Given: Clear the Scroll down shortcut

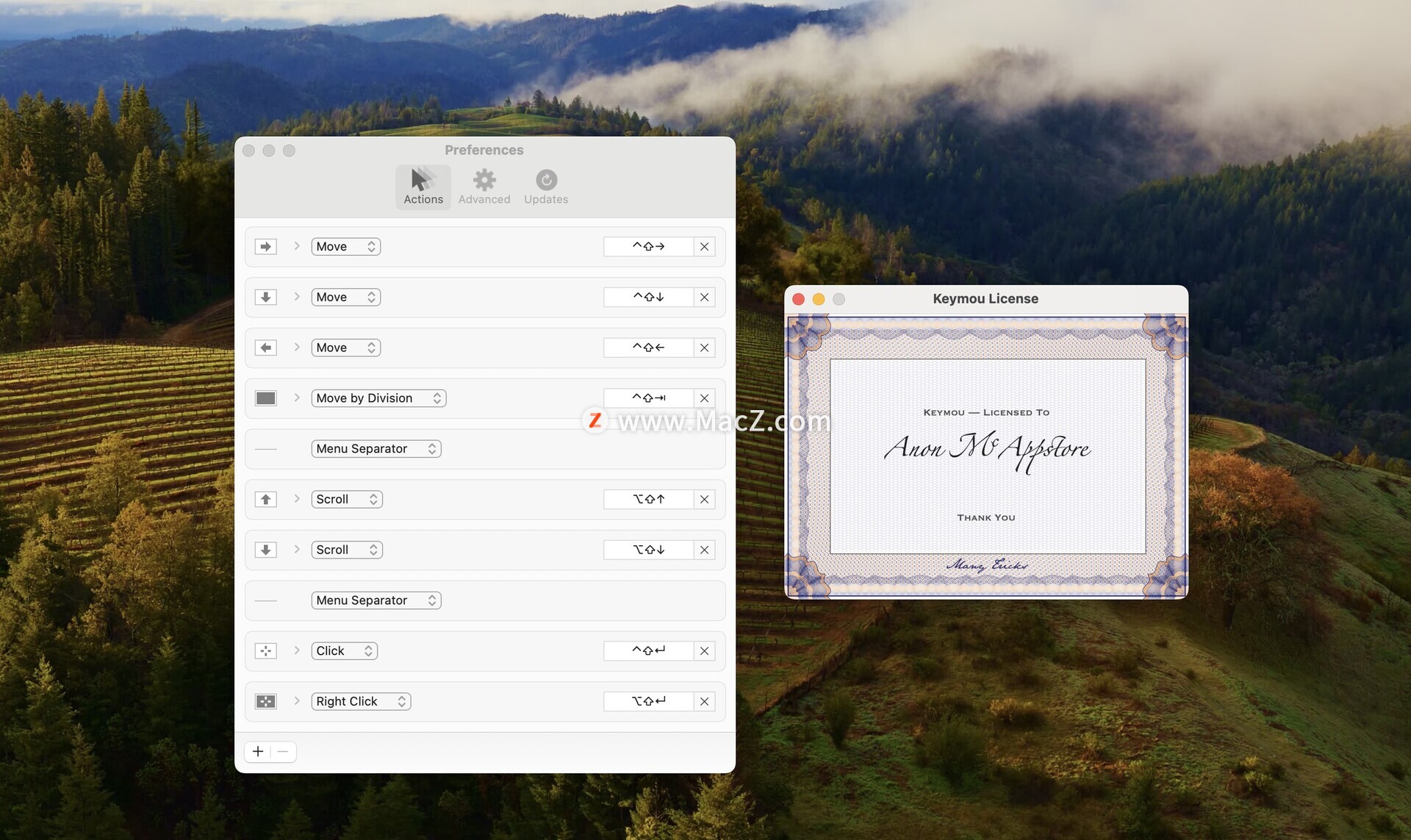Looking at the screenshot, I should tap(704, 550).
